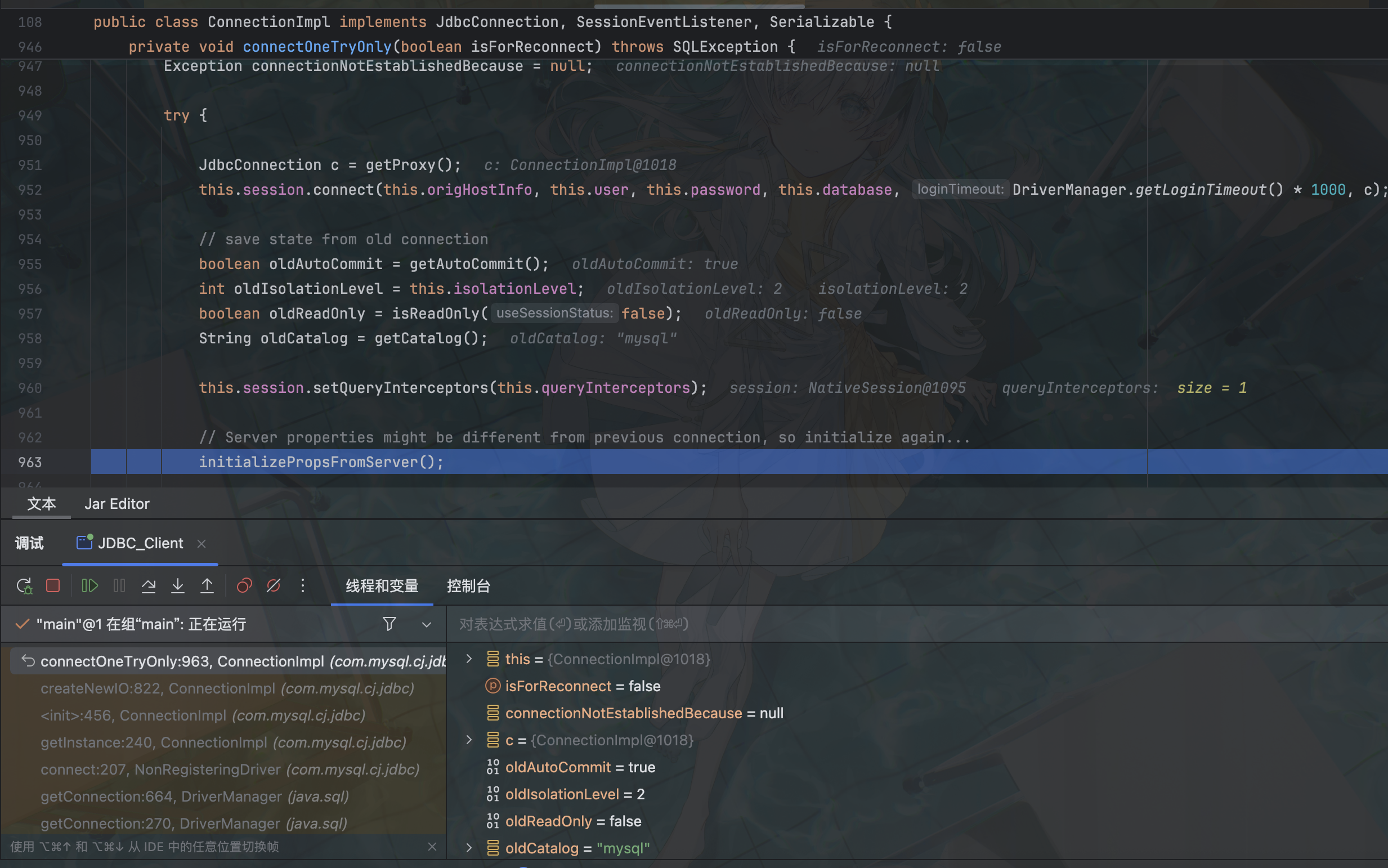Open the three-dot more debug actions menu
The width and height of the screenshot is (1388, 868).
click(x=303, y=585)
